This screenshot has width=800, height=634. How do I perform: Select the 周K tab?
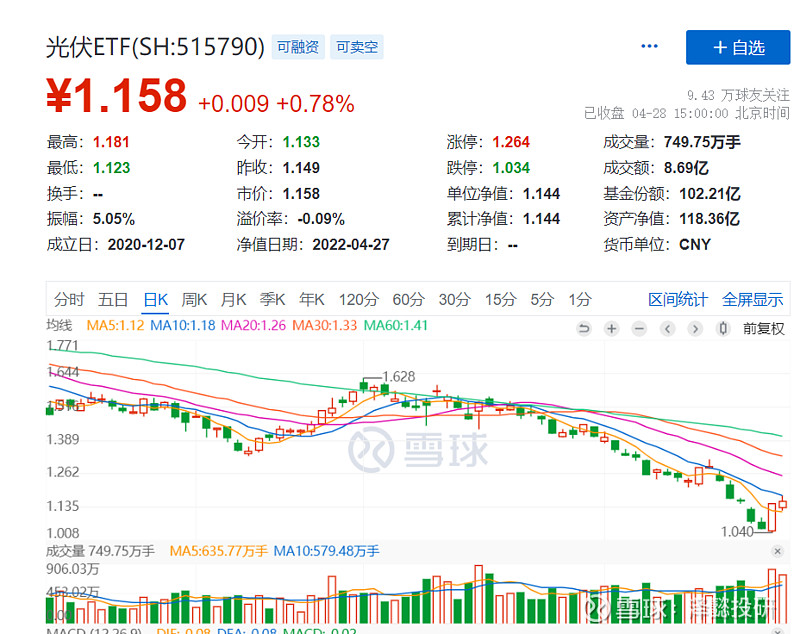(194, 299)
